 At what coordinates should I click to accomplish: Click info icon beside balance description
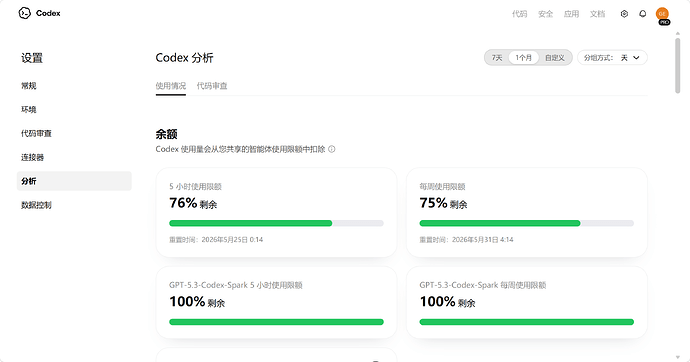(332, 149)
